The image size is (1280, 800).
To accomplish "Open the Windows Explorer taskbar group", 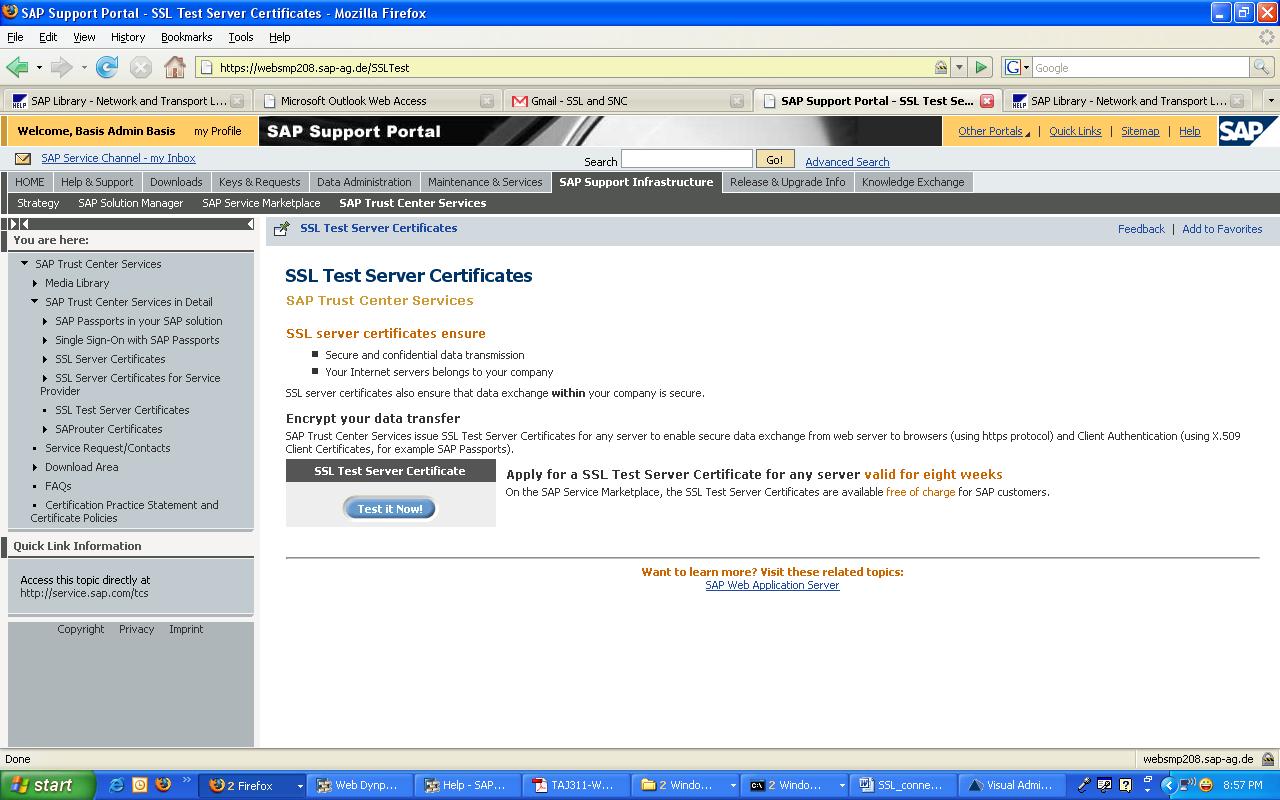I will click(x=687, y=785).
